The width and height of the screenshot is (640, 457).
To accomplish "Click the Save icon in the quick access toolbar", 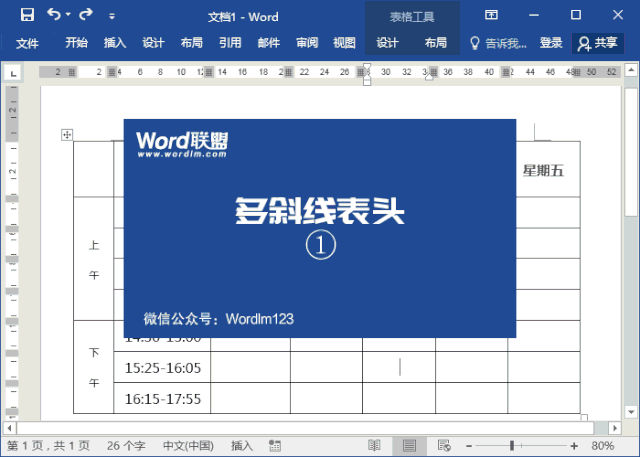I will click(x=27, y=15).
